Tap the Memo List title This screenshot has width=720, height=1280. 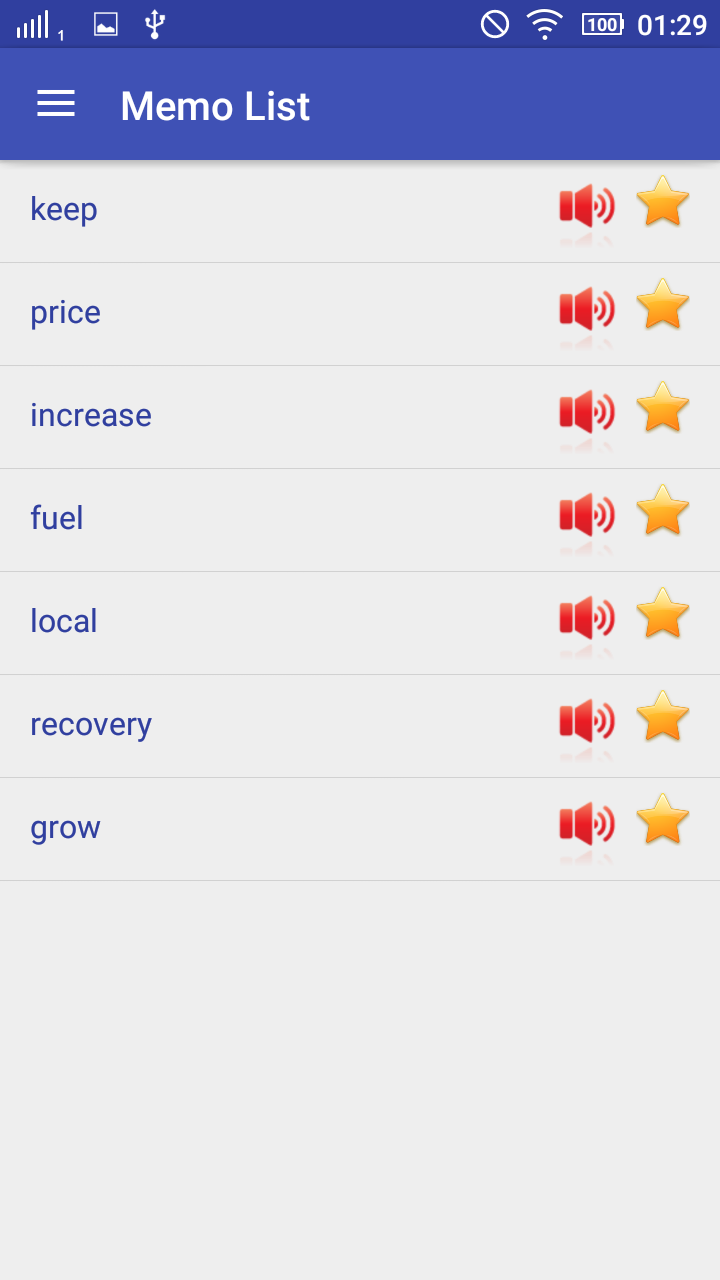[x=215, y=106]
